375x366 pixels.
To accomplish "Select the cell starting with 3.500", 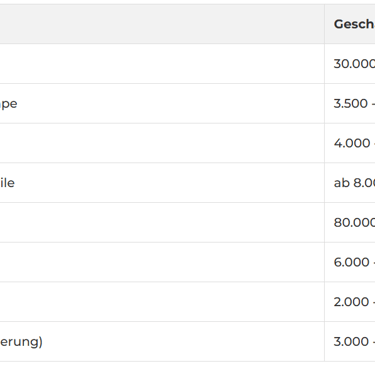I will click(x=350, y=103).
